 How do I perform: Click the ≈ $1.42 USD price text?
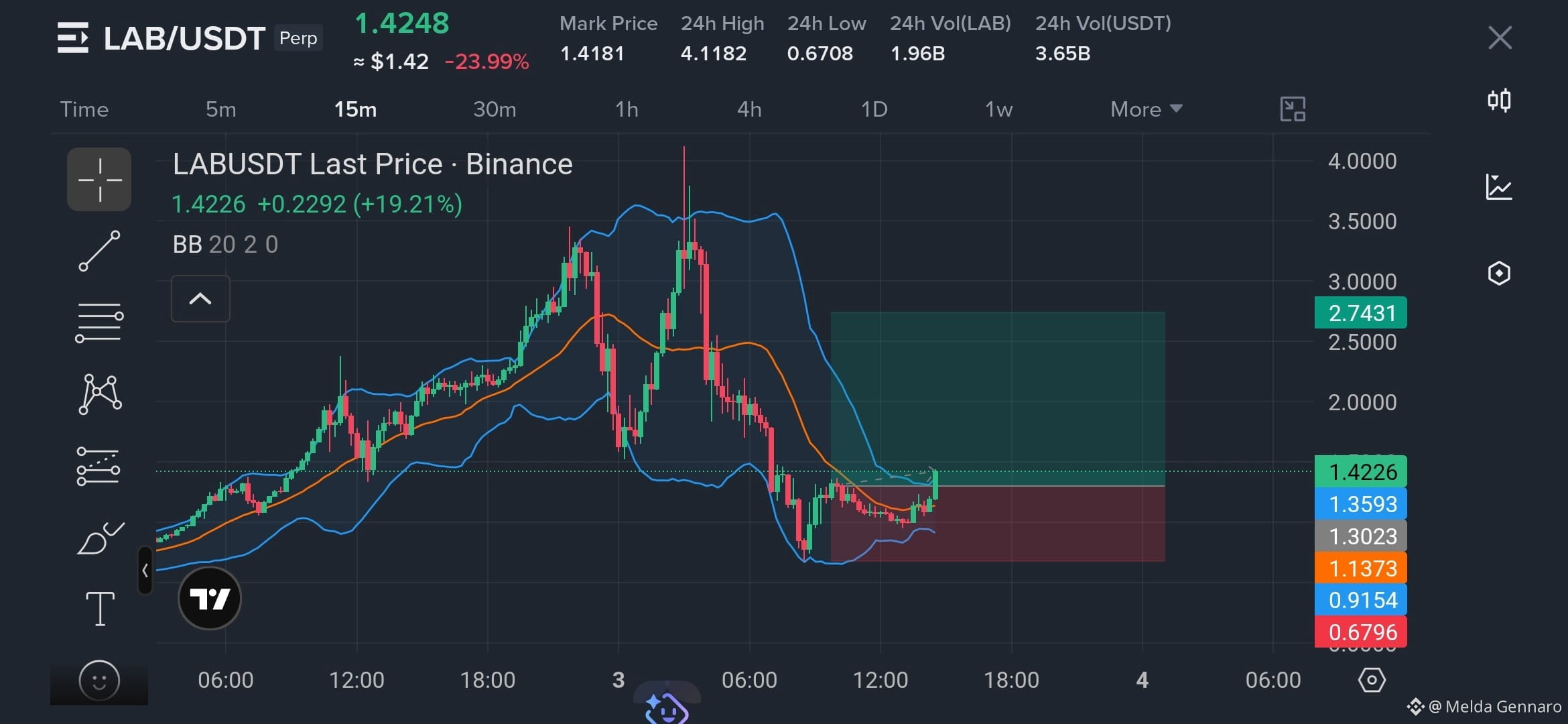pyautogui.click(x=391, y=62)
